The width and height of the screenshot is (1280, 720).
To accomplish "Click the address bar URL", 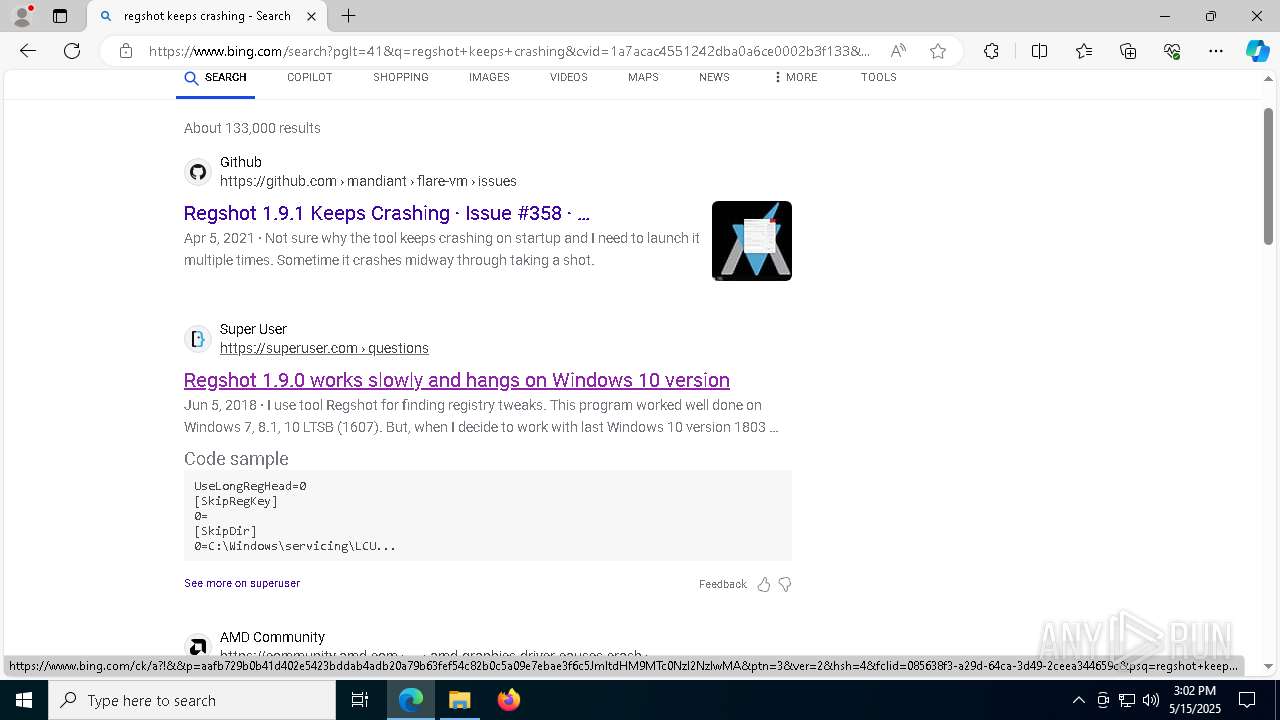I will (510, 51).
